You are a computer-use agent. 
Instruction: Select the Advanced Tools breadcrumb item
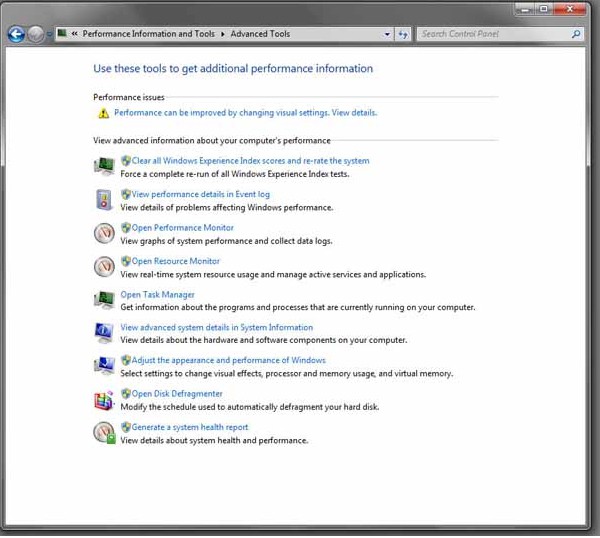pyautogui.click(x=260, y=34)
